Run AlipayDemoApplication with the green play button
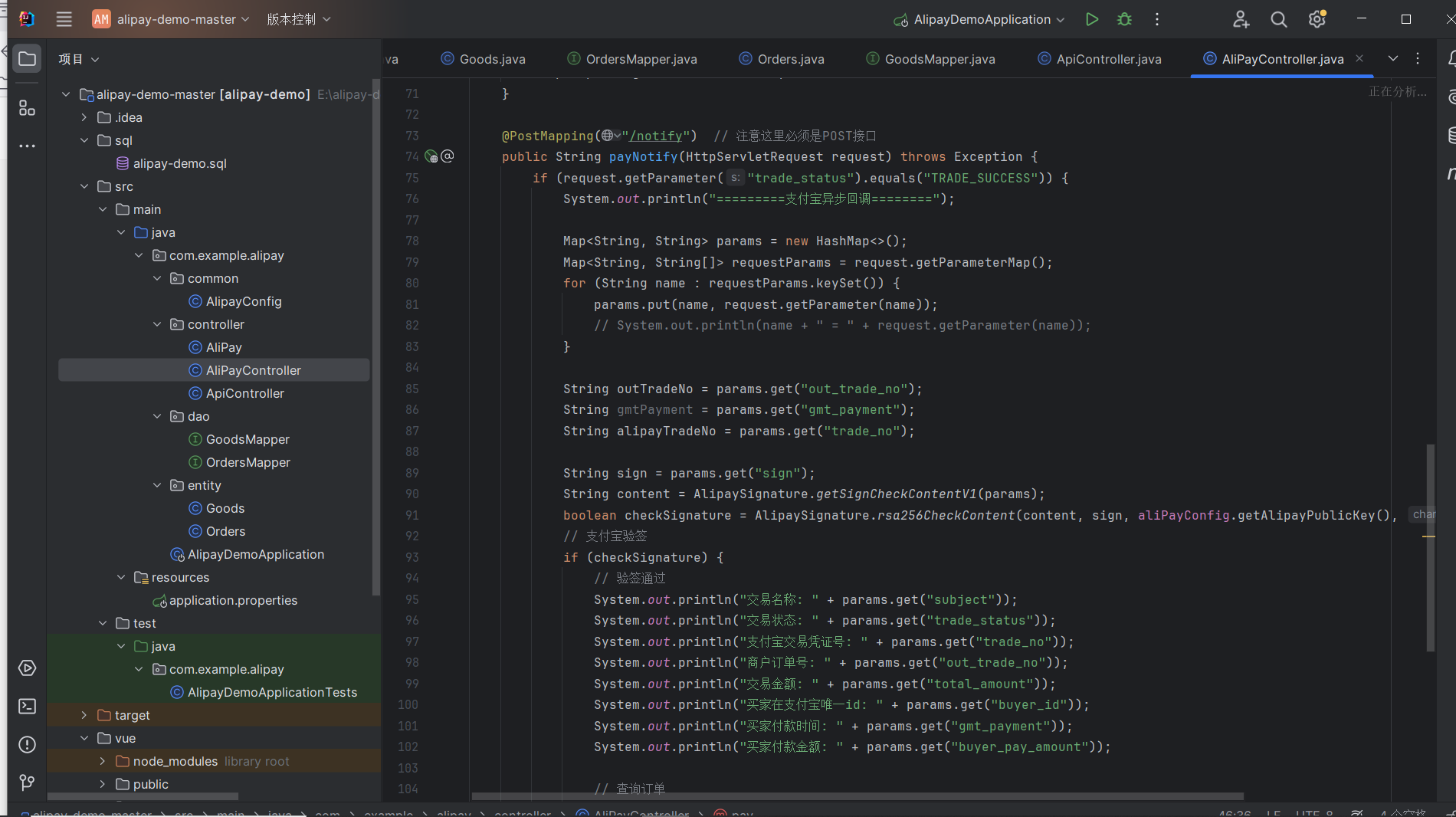The height and width of the screenshot is (817, 1456). tap(1092, 19)
